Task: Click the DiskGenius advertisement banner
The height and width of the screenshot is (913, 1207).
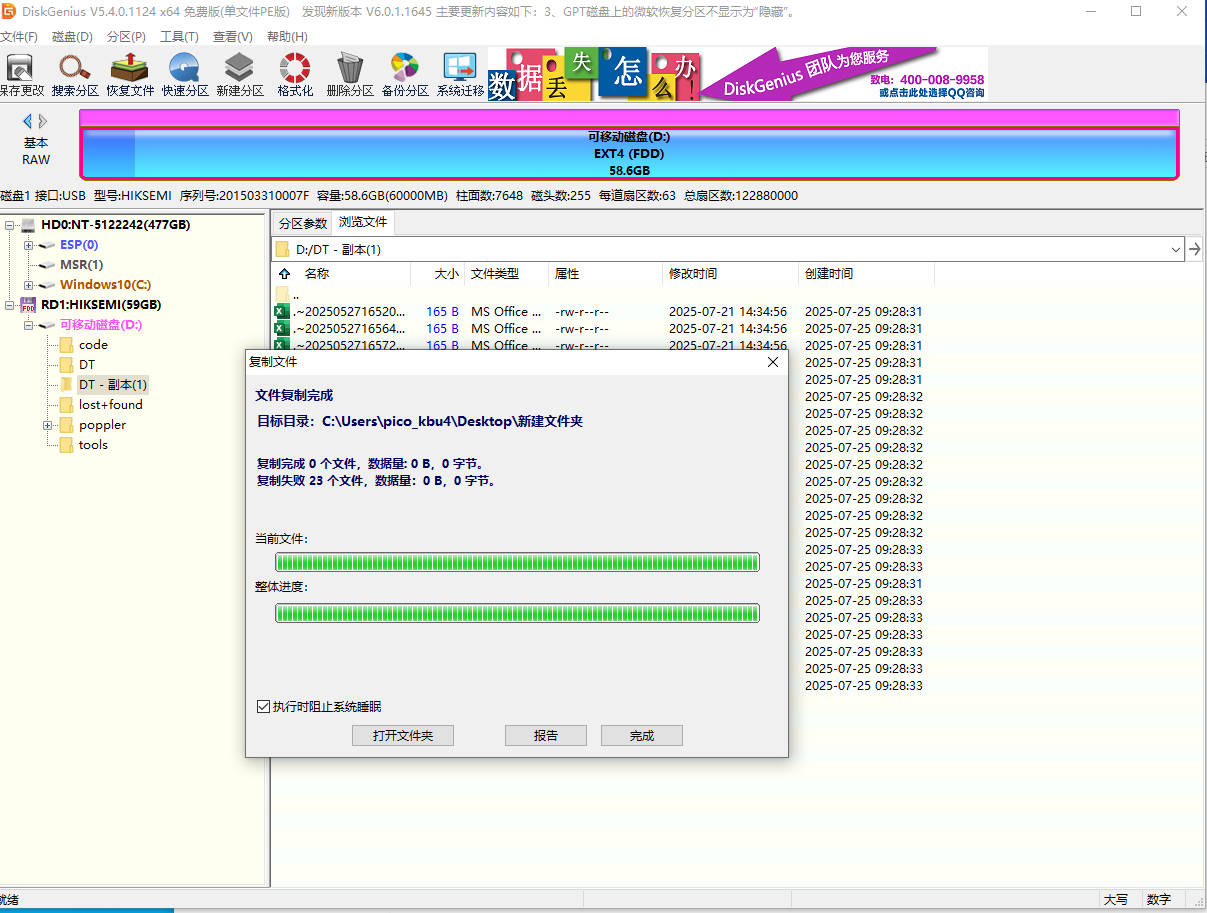Action: (x=738, y=74)
